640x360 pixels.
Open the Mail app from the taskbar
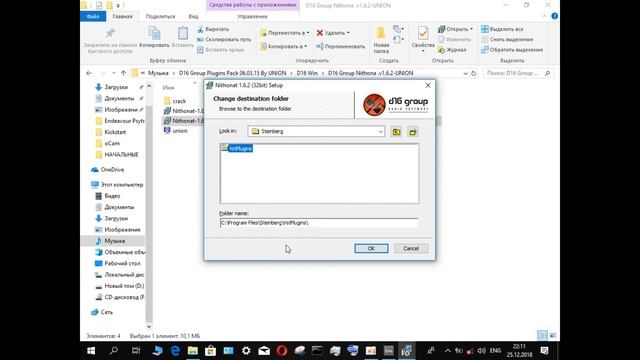point(264,351)
